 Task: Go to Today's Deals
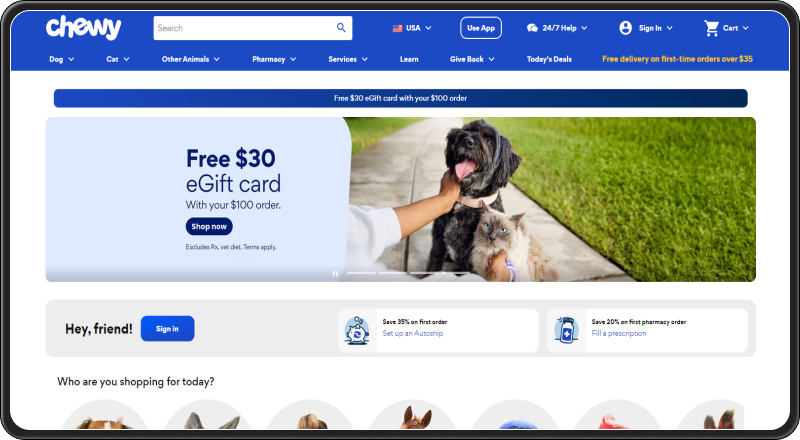click(549, 59)
